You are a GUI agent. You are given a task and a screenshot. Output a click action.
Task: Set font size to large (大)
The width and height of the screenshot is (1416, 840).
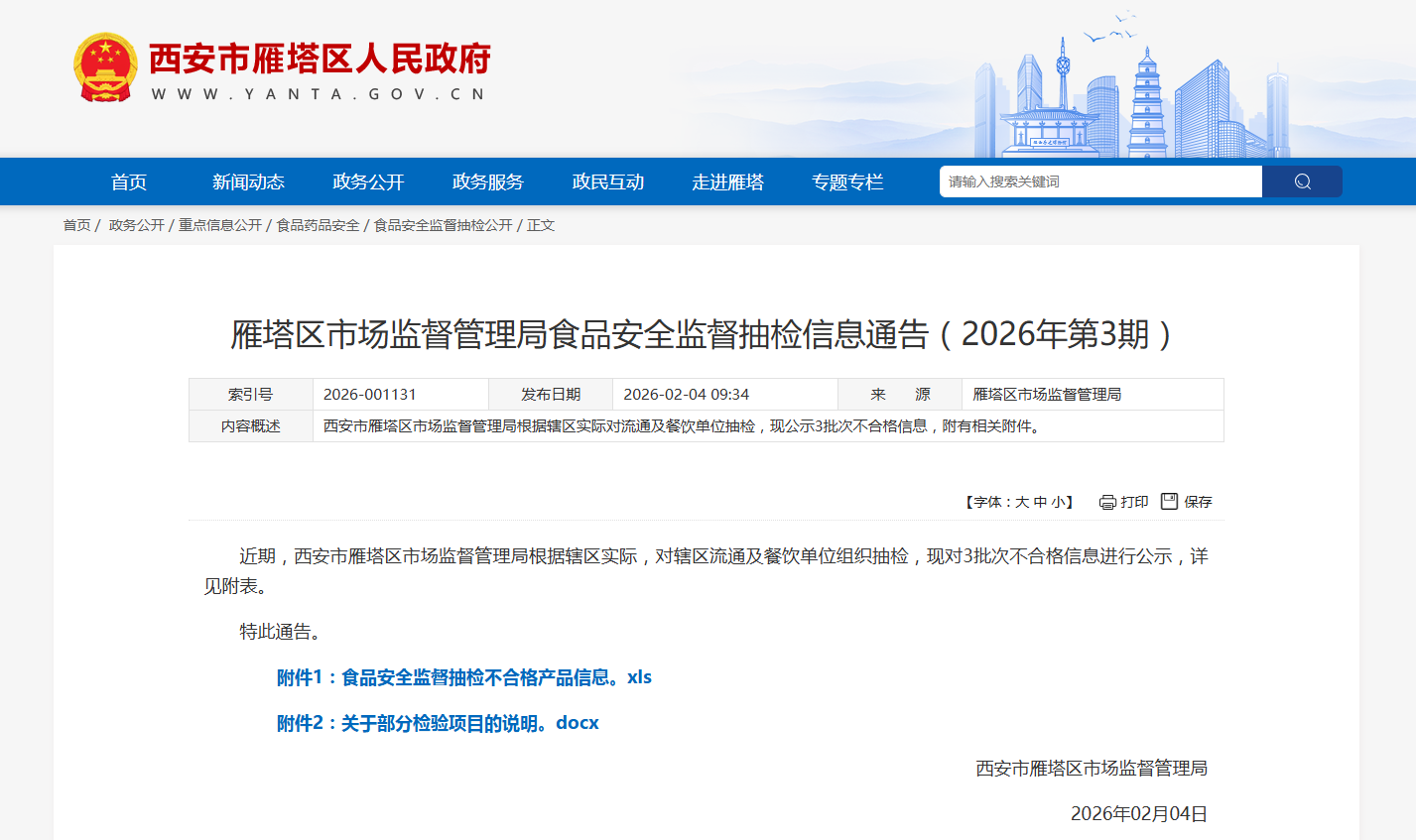click(1021, 503)
